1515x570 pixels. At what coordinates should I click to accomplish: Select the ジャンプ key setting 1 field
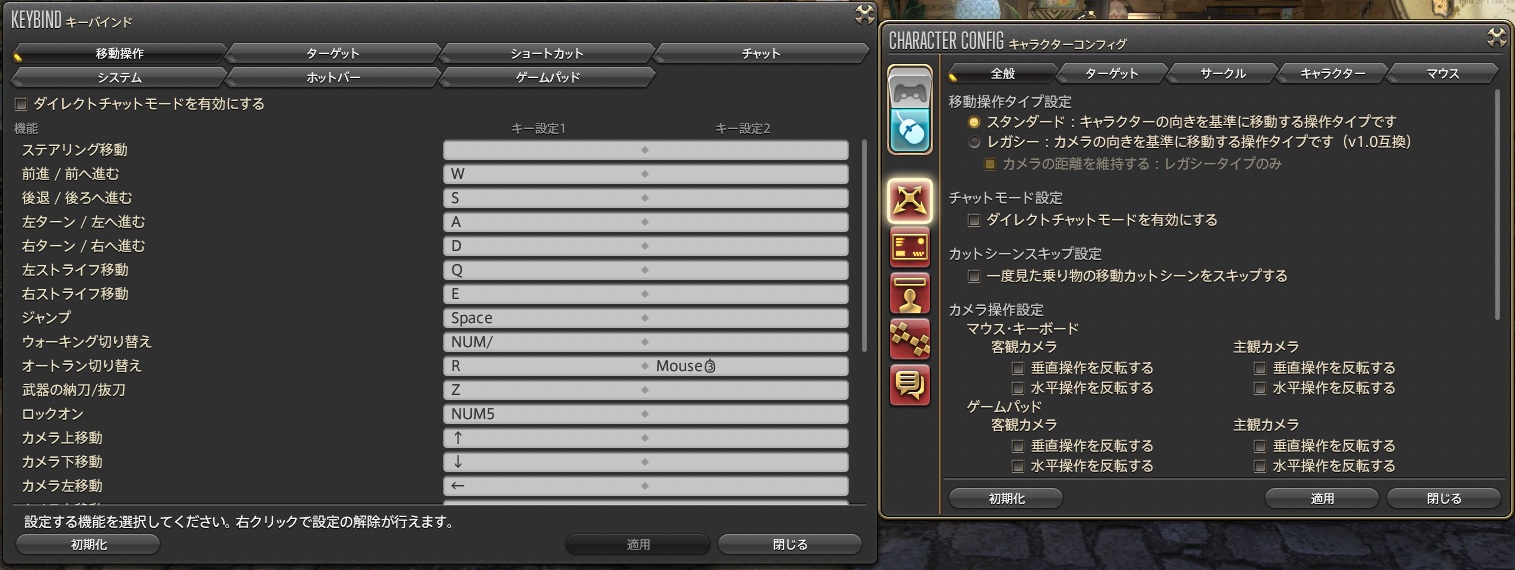click(544, 318)
